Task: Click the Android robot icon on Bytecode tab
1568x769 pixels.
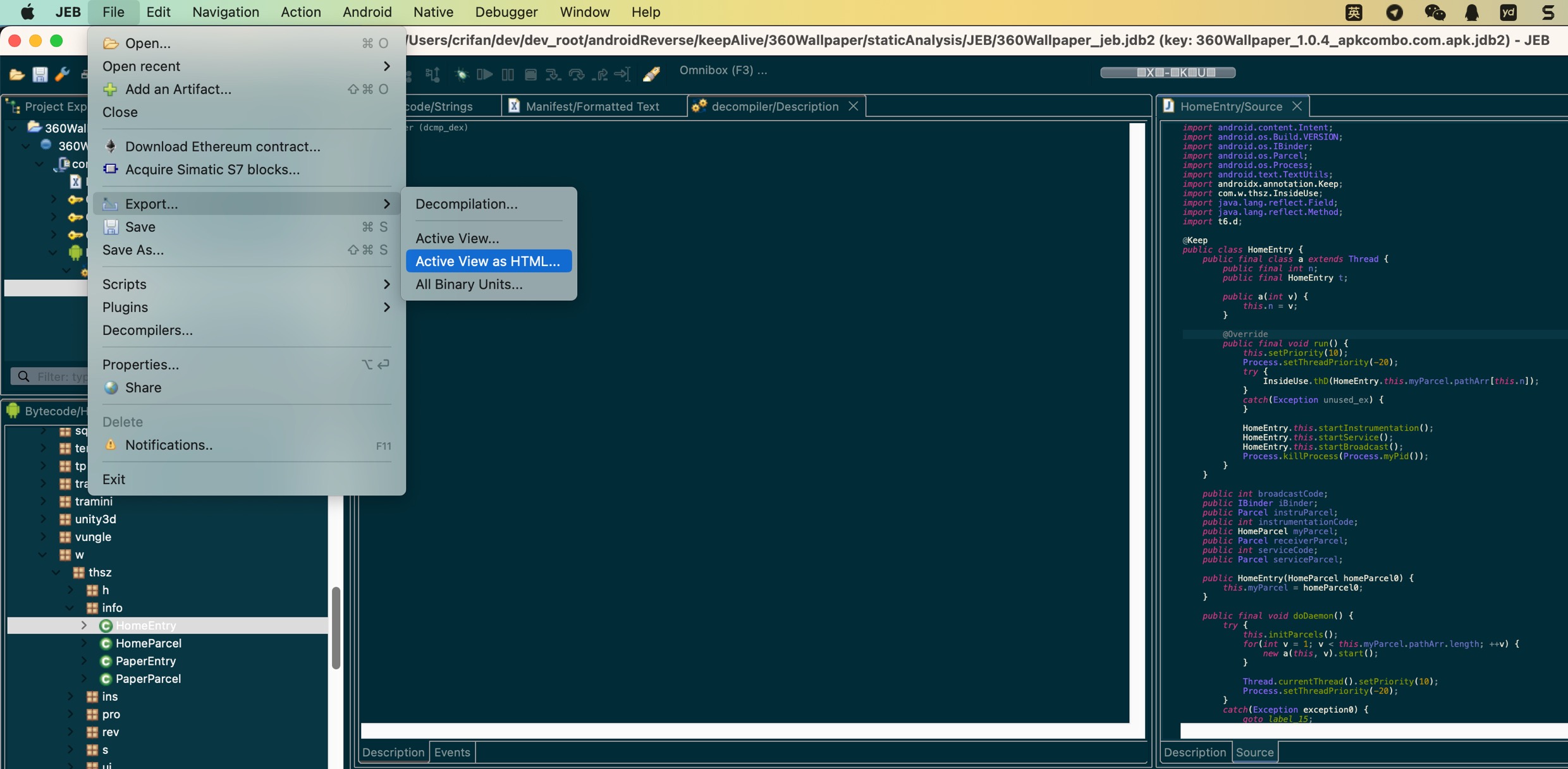Action: [x=13, y=411]
